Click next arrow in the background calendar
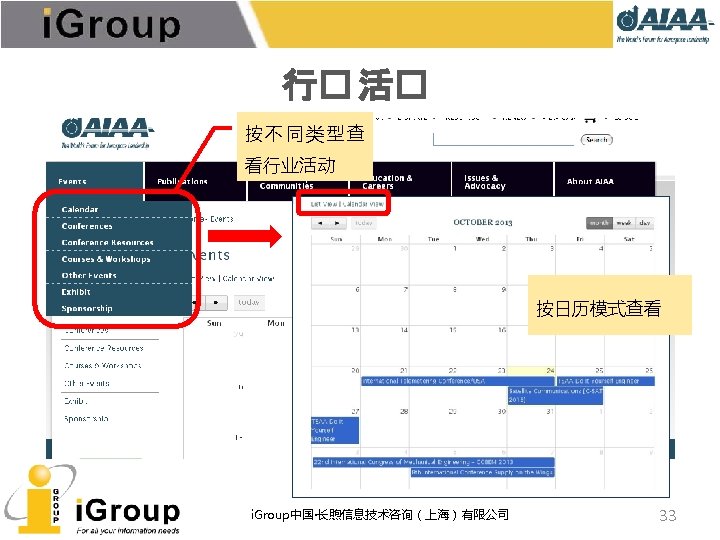Screen dimensions: 720x540 point(215,303)
